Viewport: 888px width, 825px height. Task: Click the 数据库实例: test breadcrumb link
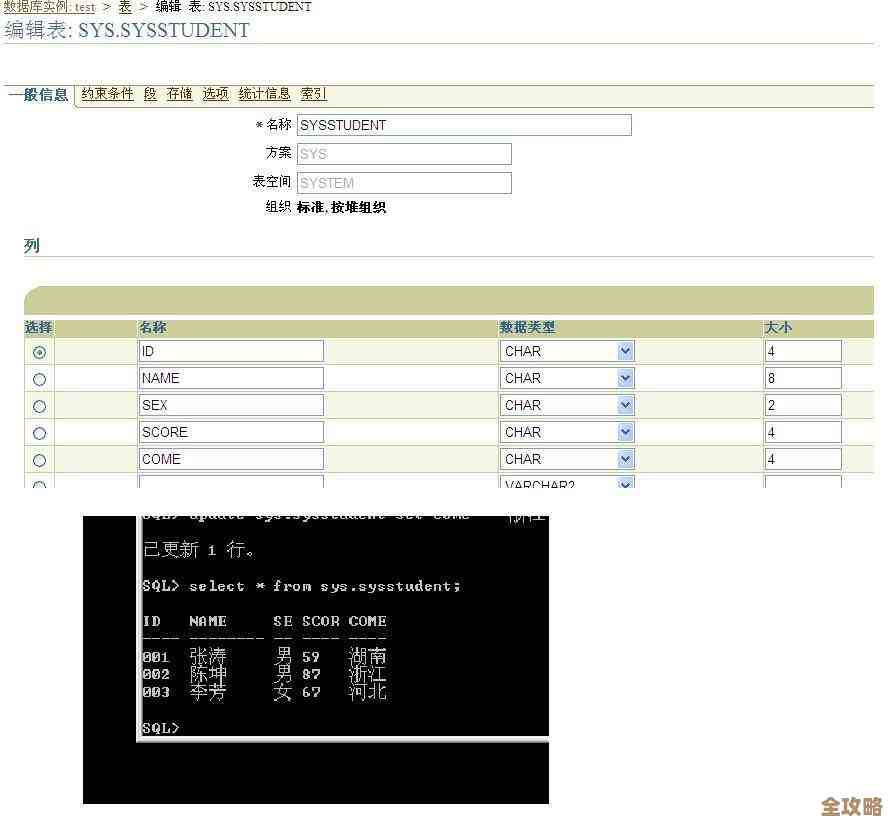[x=50, y=7]
